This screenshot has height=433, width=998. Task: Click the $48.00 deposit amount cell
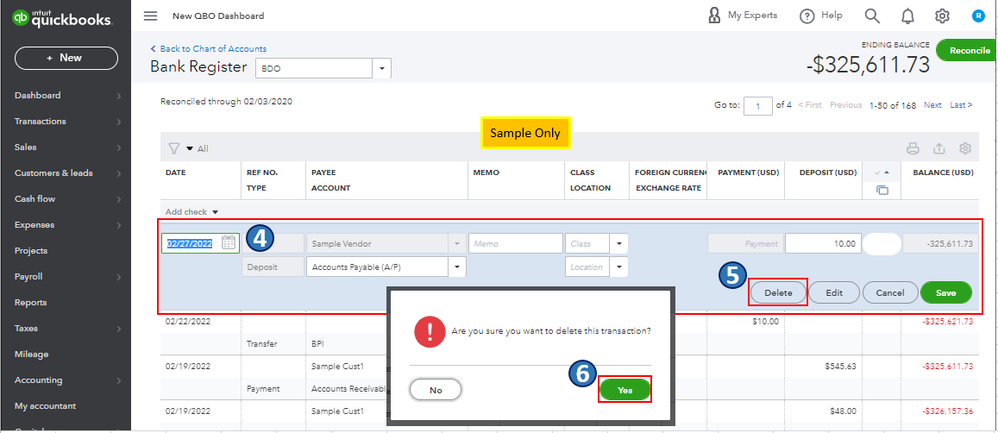point(843,411)
